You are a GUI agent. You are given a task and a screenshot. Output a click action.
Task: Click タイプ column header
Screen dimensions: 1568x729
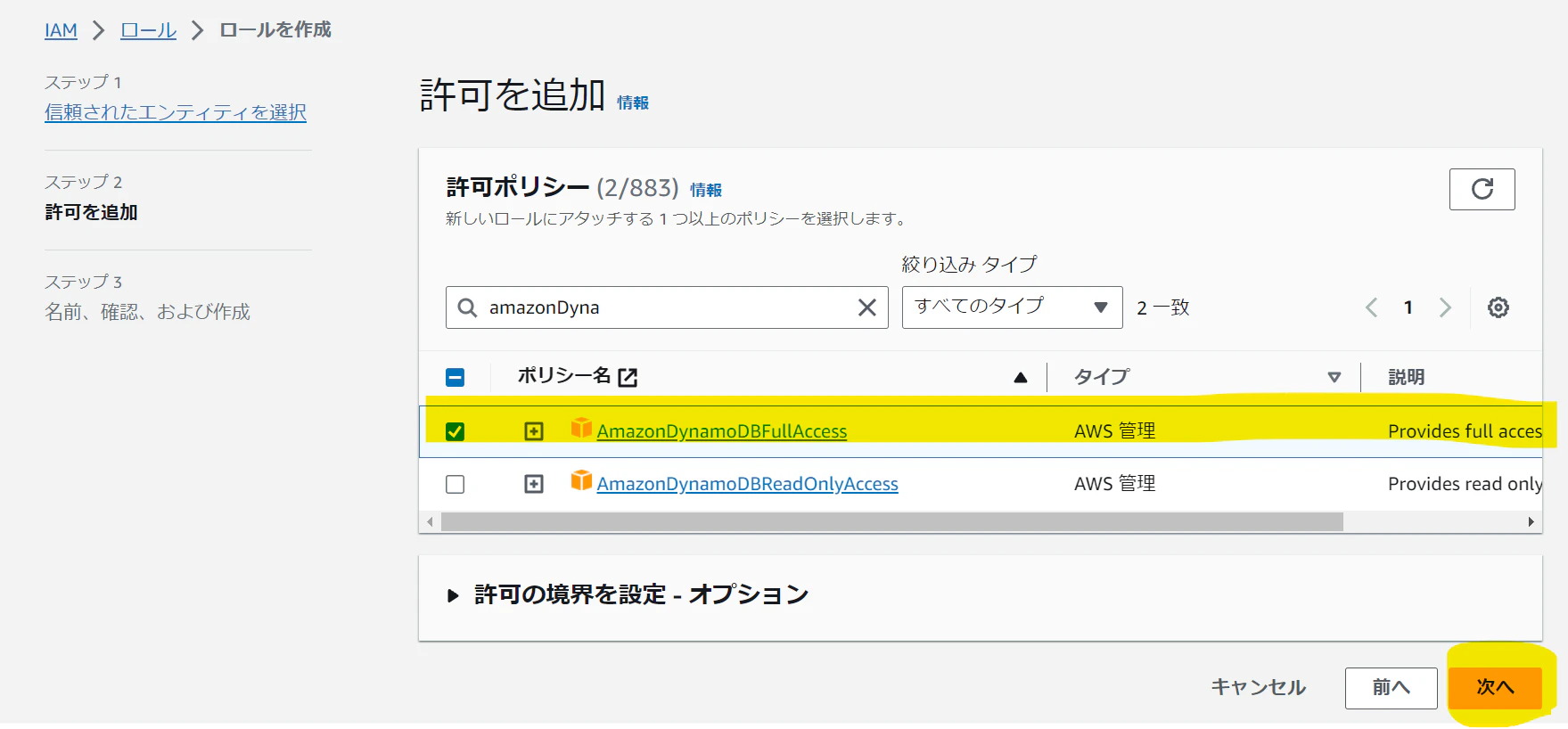pos(1102,377)
